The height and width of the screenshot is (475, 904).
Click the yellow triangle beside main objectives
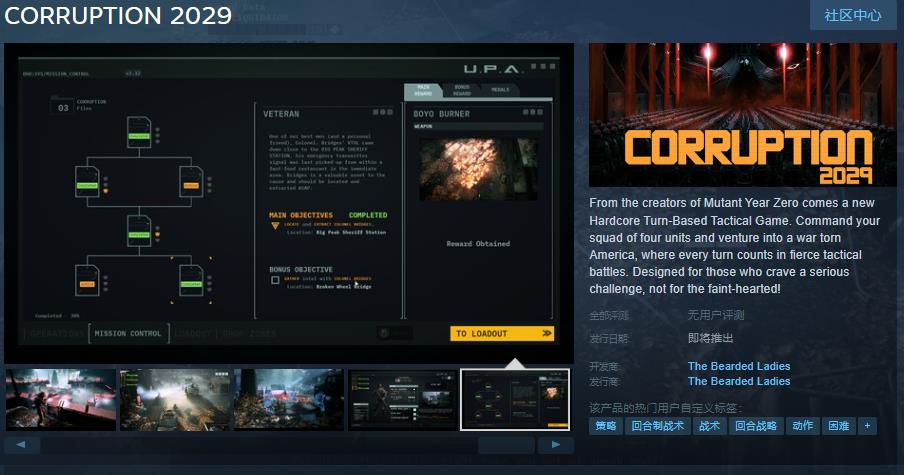(276, 227)
